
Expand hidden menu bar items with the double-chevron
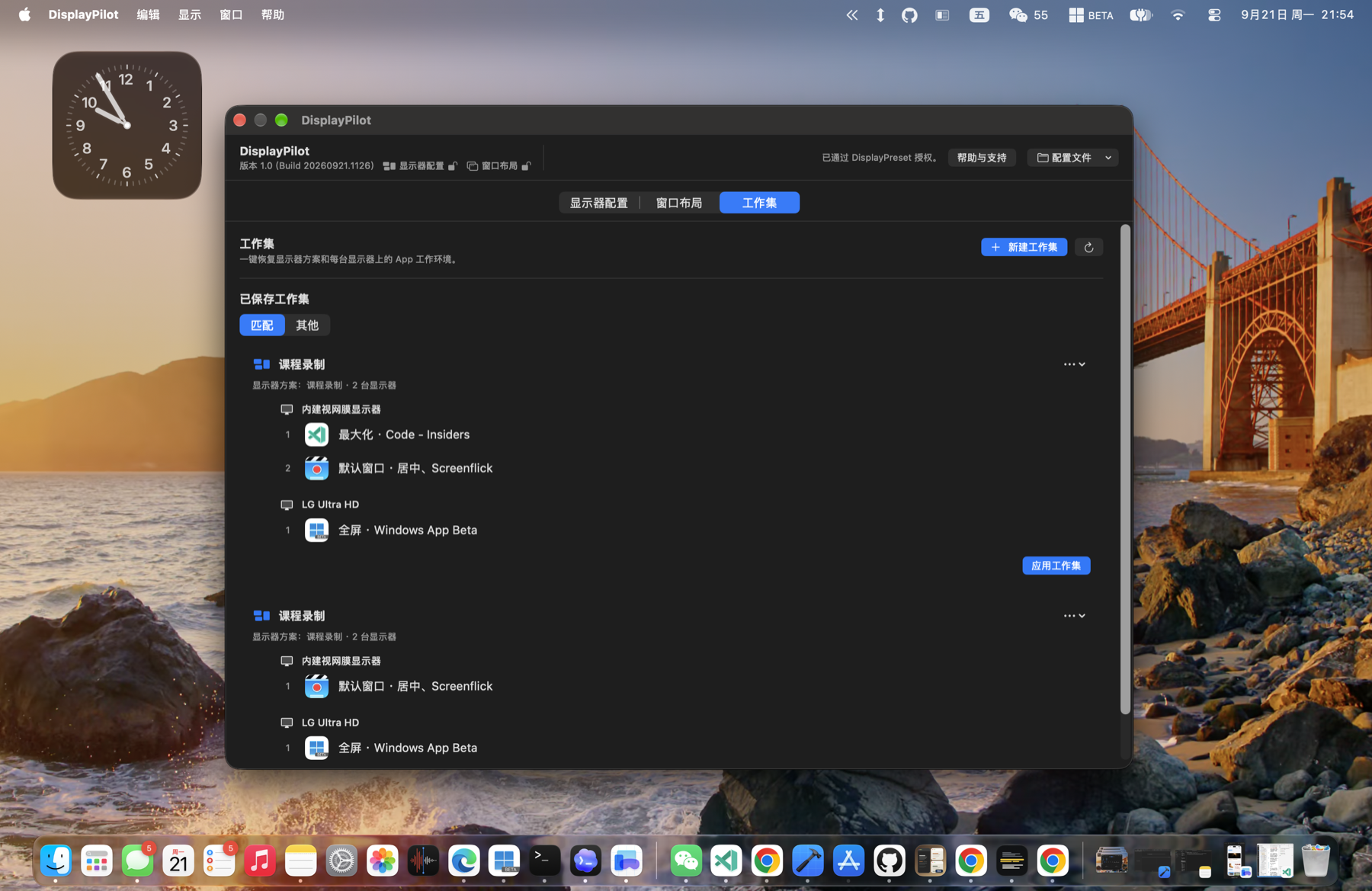click(x=852, y=14)
